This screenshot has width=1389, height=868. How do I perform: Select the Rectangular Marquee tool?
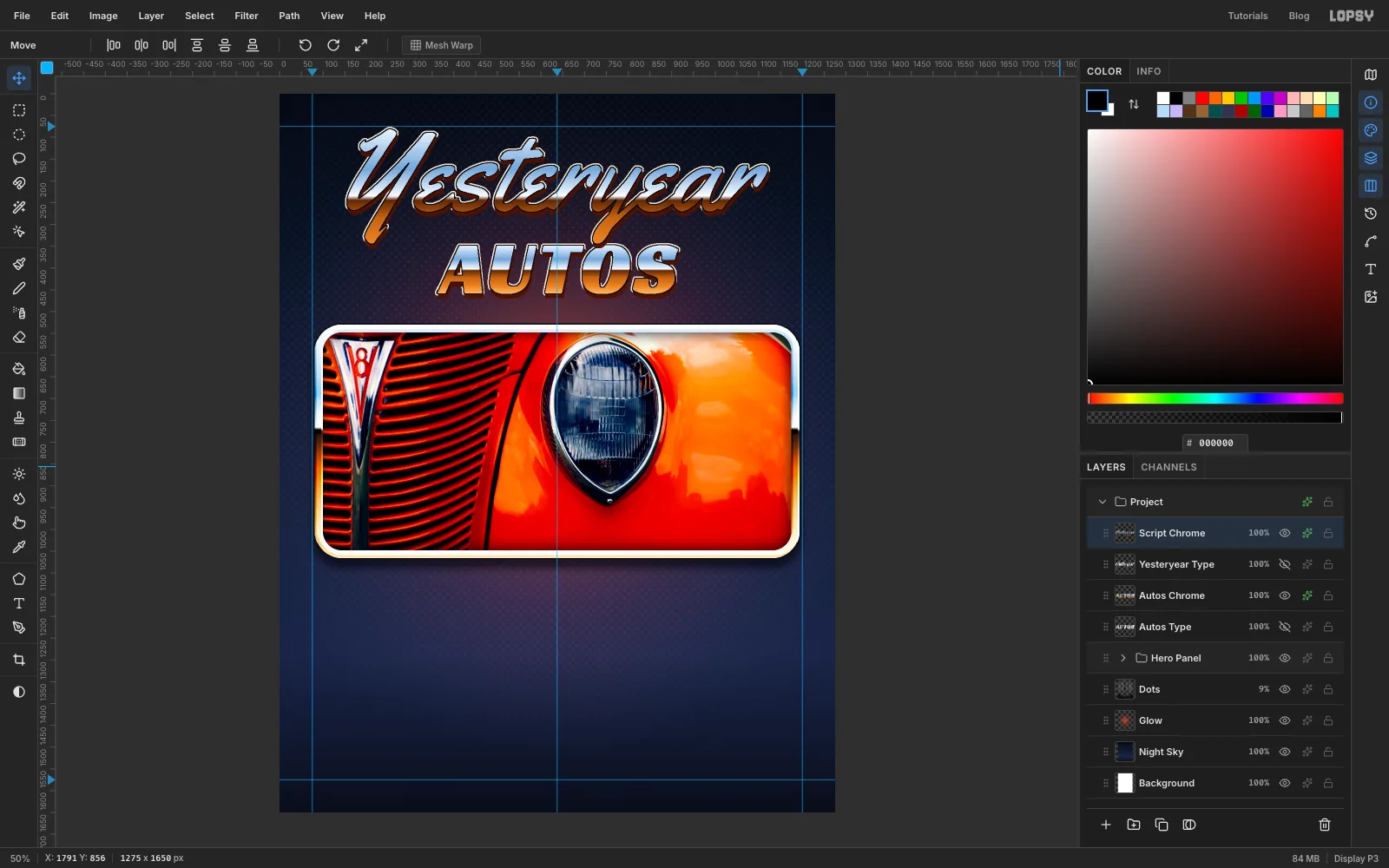[x=19, y=110]
